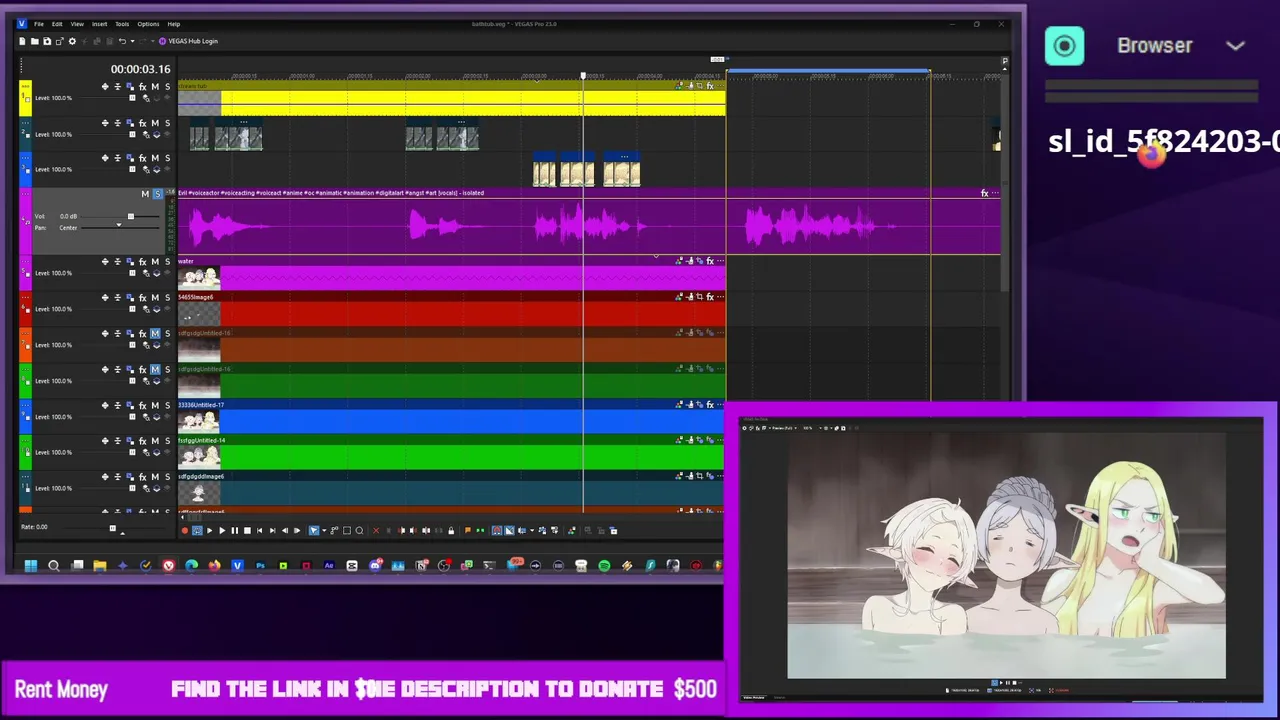The height and width of the screenshot is (720, 1280).
Task: Open project properties gear icon
Action: tap(72, 41)
